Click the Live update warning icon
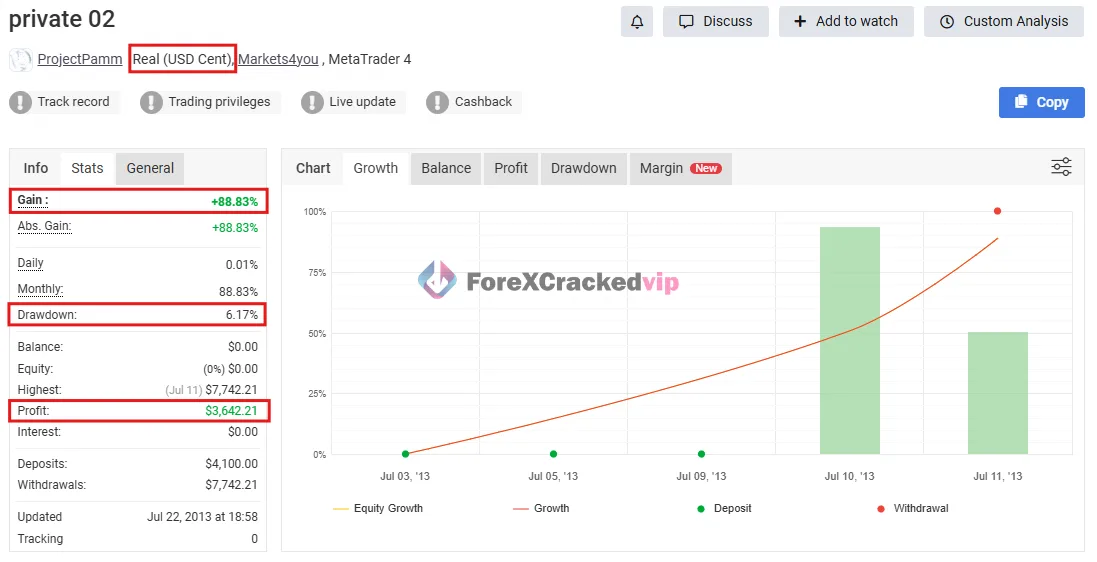1097x562 pixels. [x=312, y=102]
